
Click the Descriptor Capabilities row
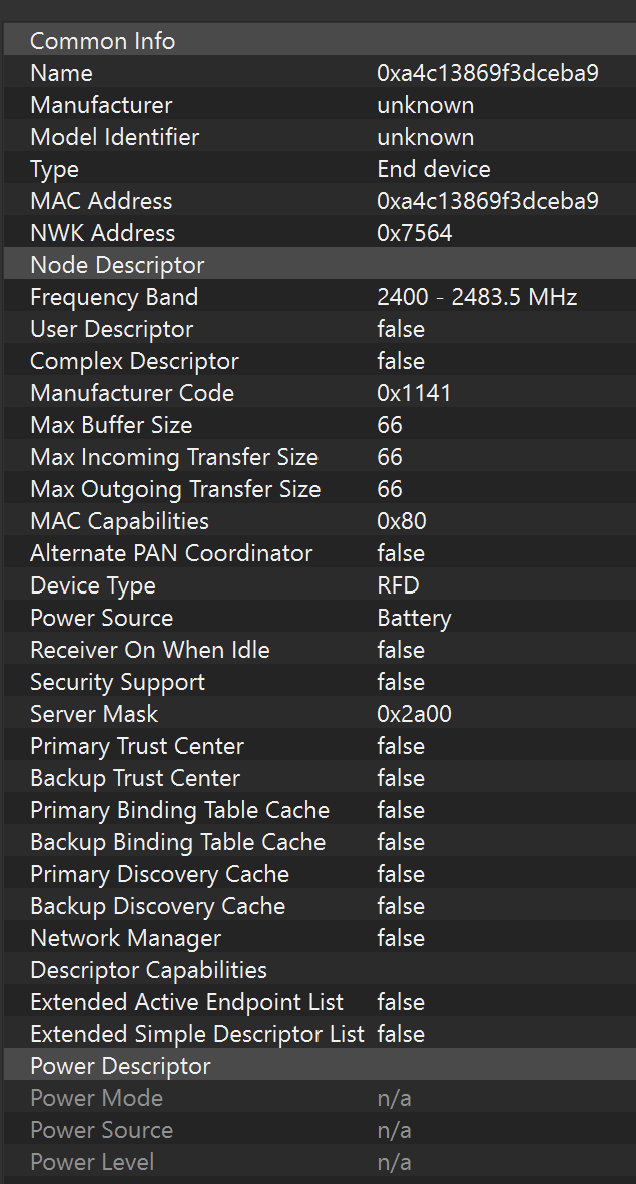pos(148,970)
